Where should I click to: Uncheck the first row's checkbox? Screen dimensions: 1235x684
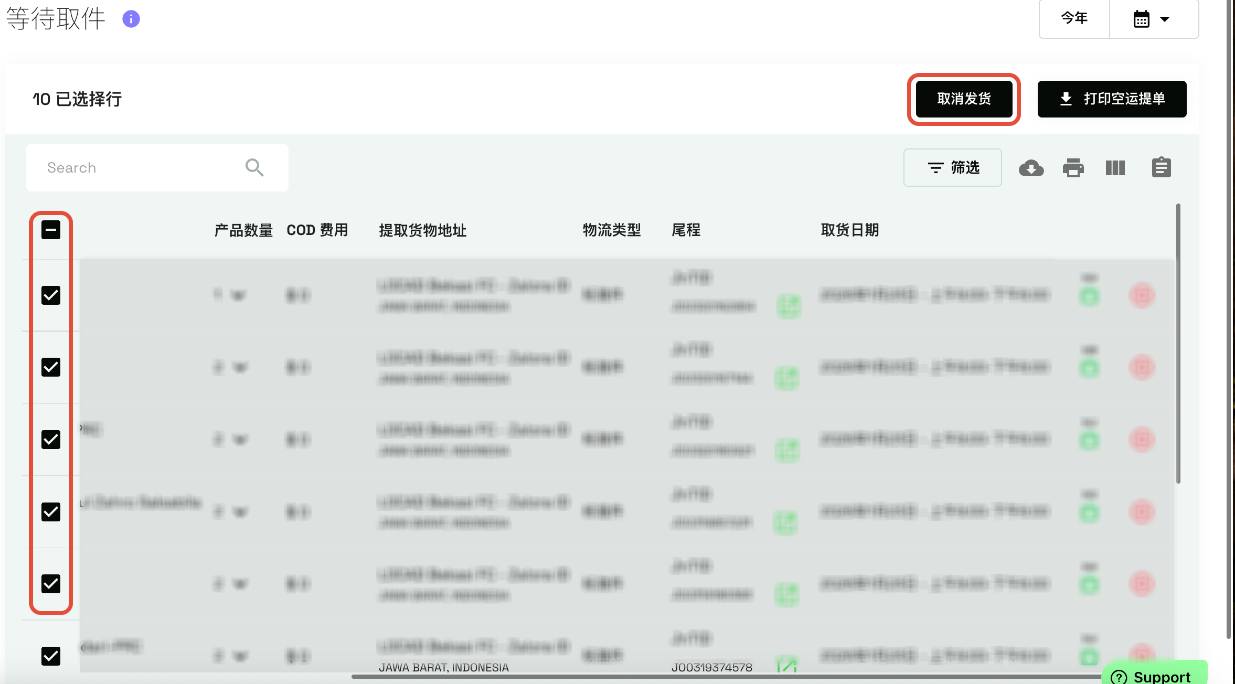51,295
